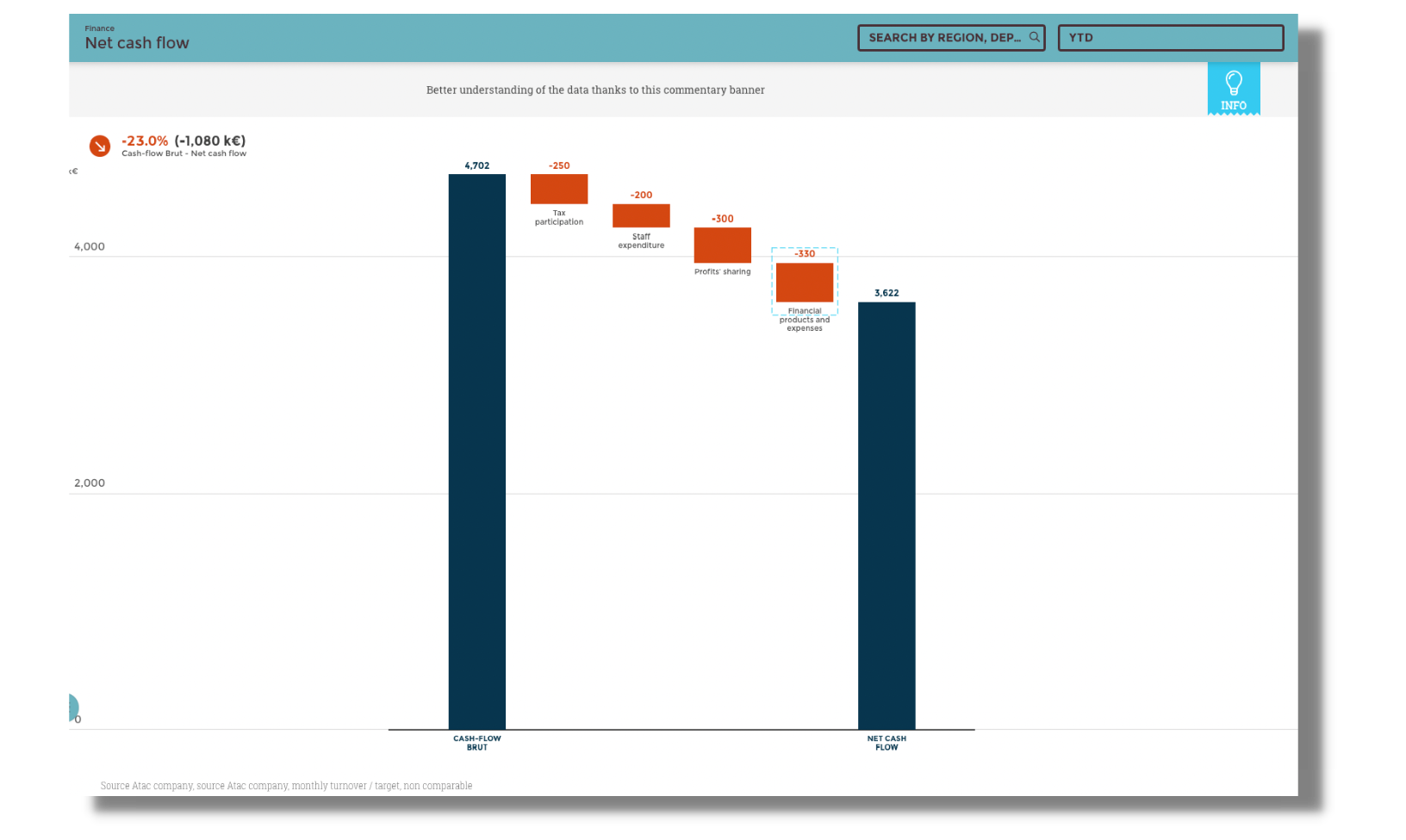Click the Tax participation orange bar
1406x840 pixels.
pyautogui.click(x=558, y=189)
